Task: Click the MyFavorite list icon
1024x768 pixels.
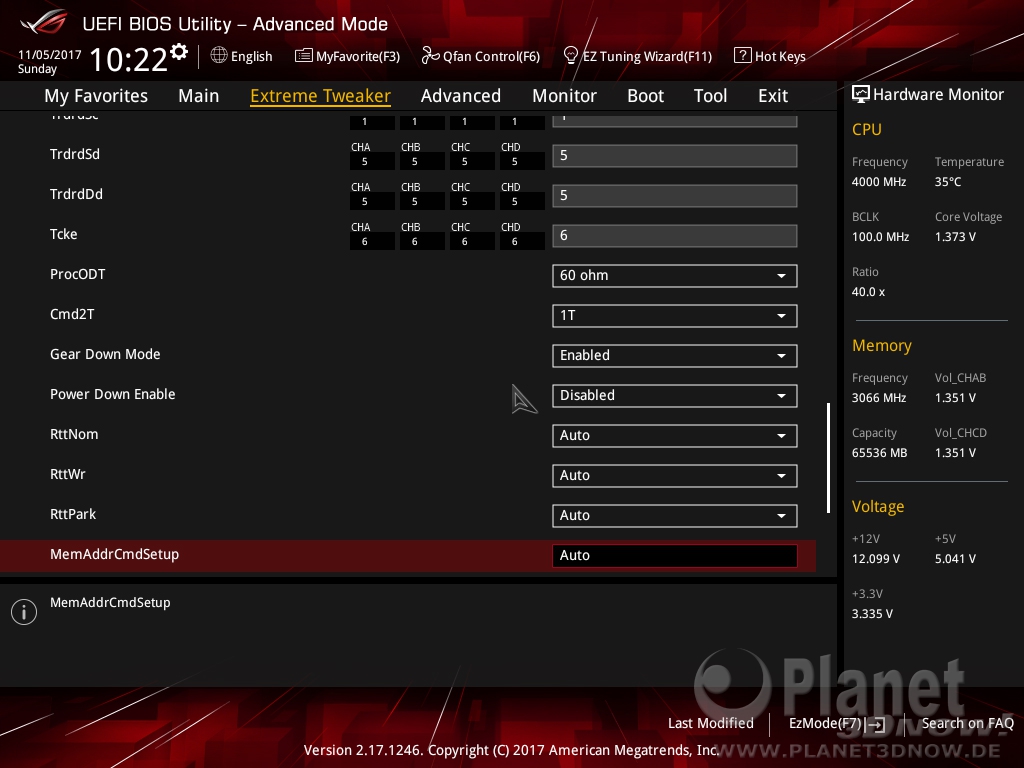Action: pos(304,56)
